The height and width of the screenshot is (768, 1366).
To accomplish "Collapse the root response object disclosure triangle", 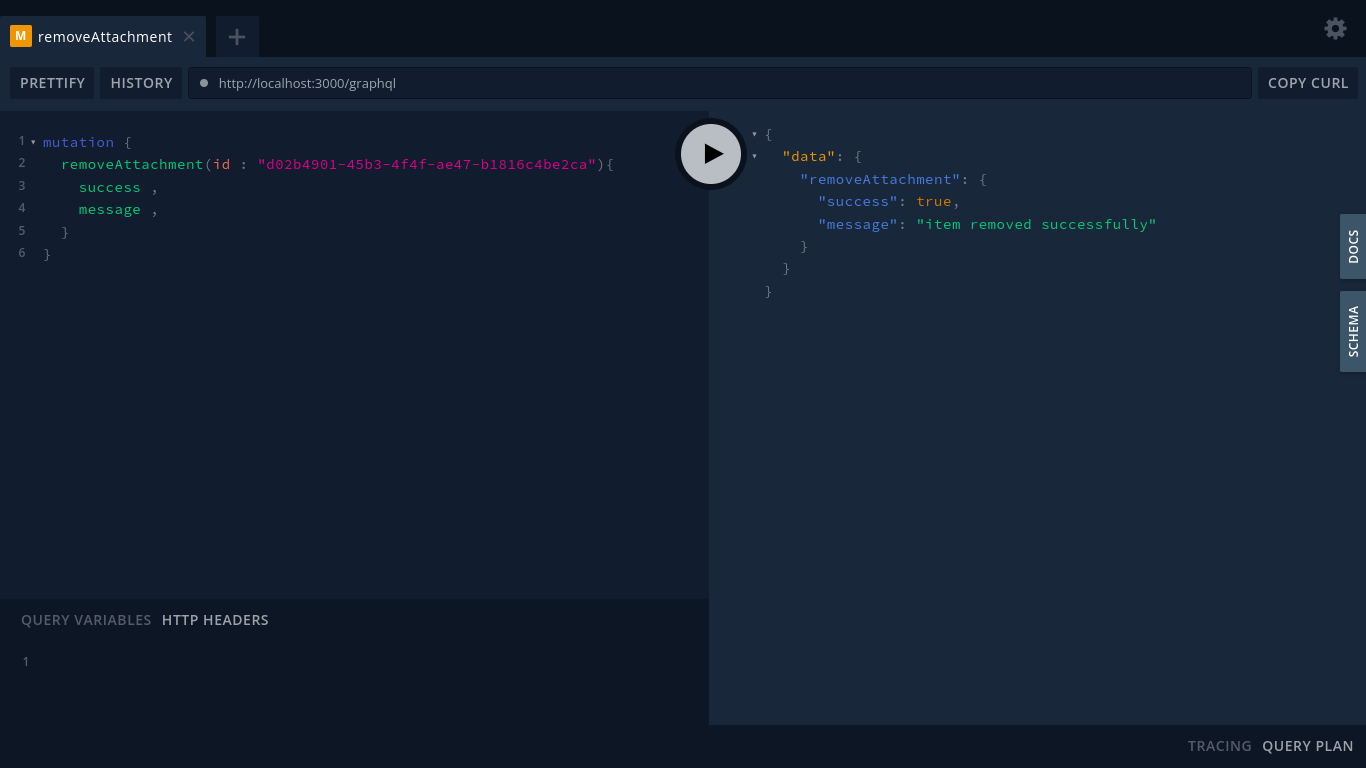I will 755,133.
